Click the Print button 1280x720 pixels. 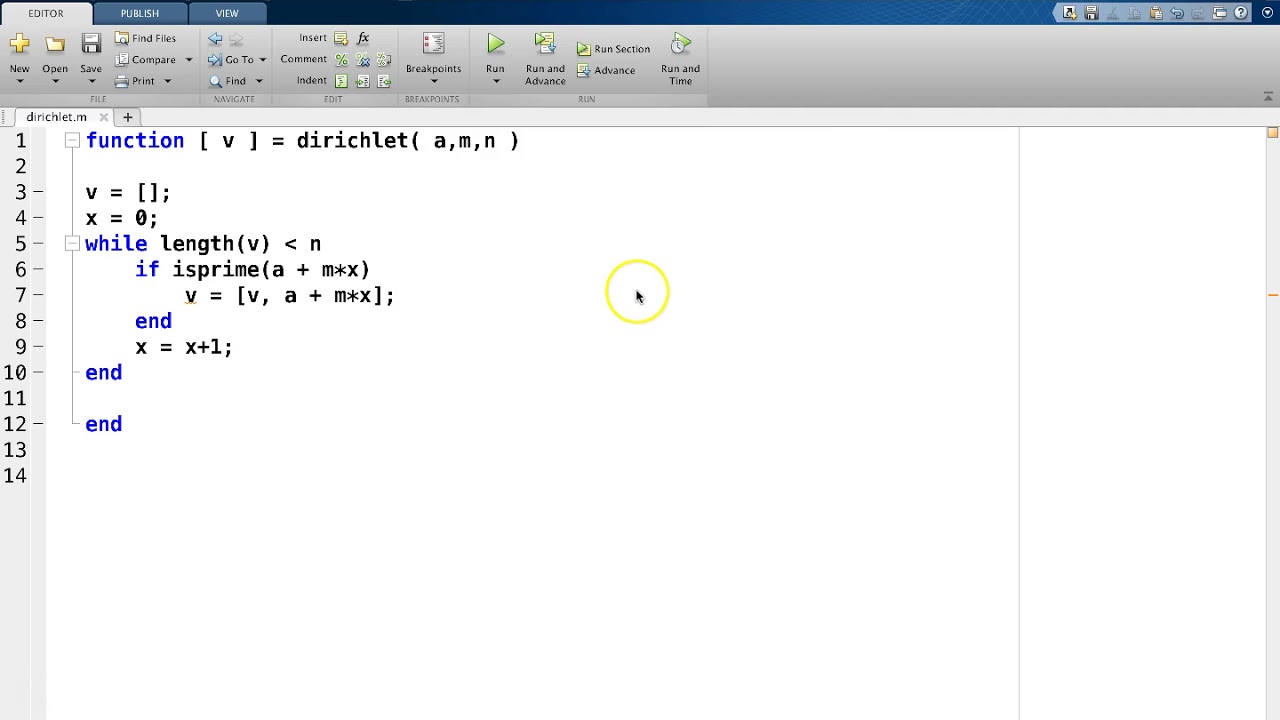pyautogui.click(x=135, y=81)
